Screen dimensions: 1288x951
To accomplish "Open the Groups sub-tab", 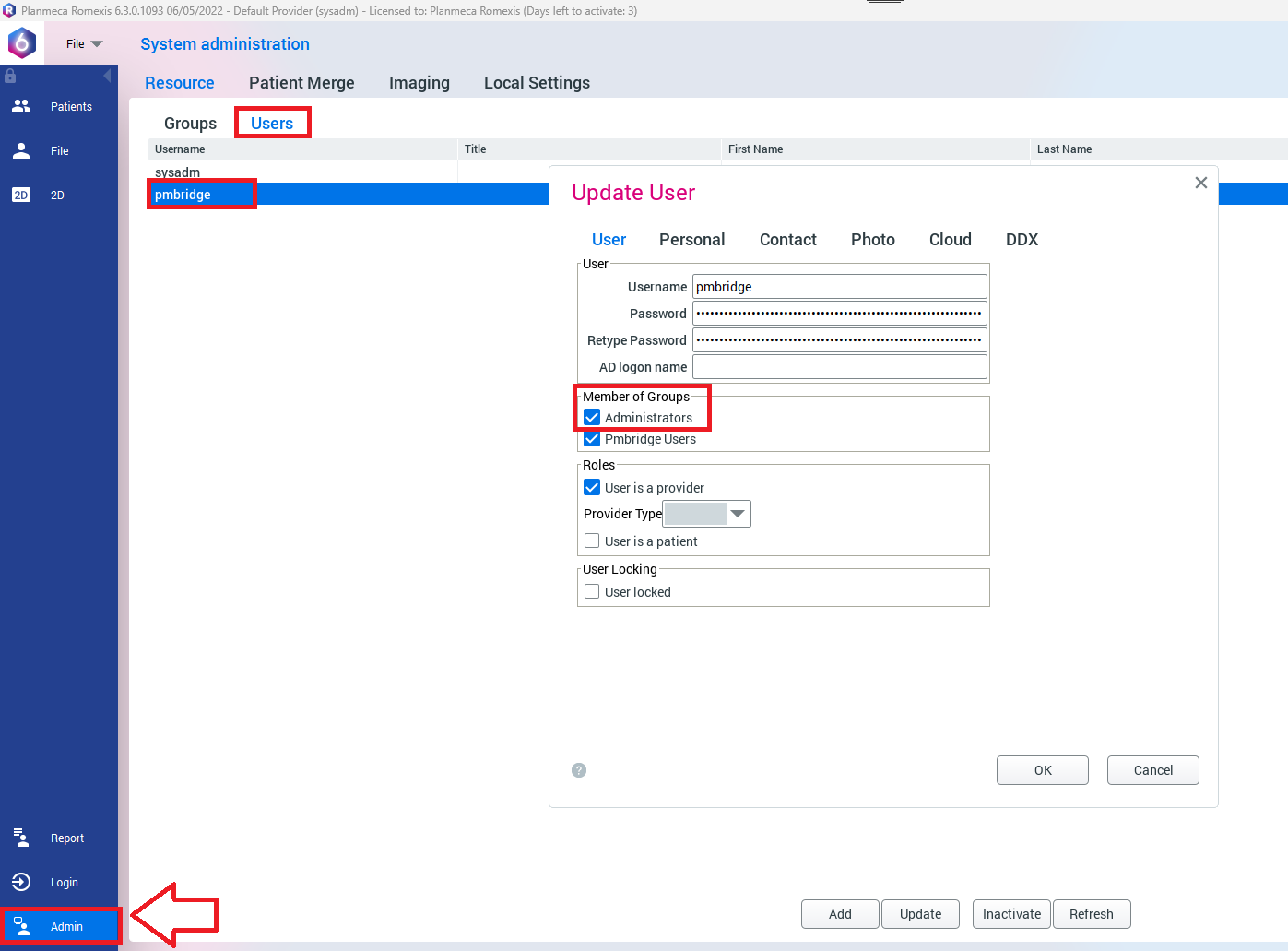I will click(190, 124).
